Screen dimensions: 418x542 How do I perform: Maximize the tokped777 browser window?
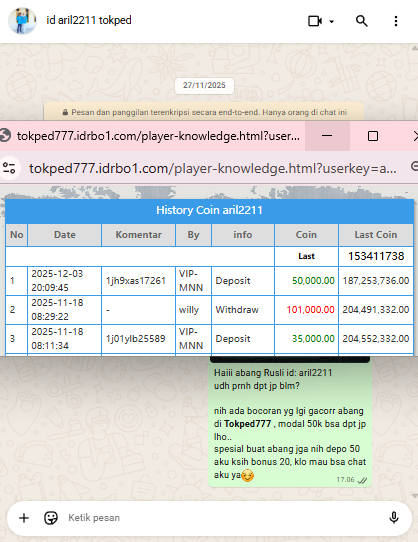pyautogui.click(x=372, y=136)
